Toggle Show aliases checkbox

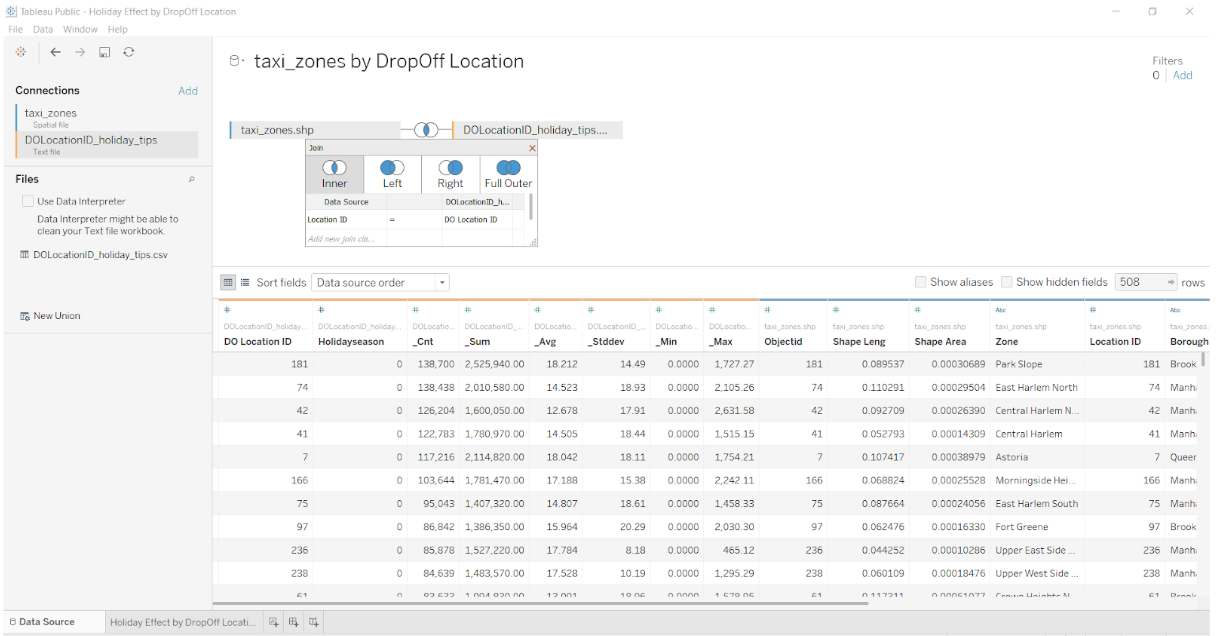(920, 282)
